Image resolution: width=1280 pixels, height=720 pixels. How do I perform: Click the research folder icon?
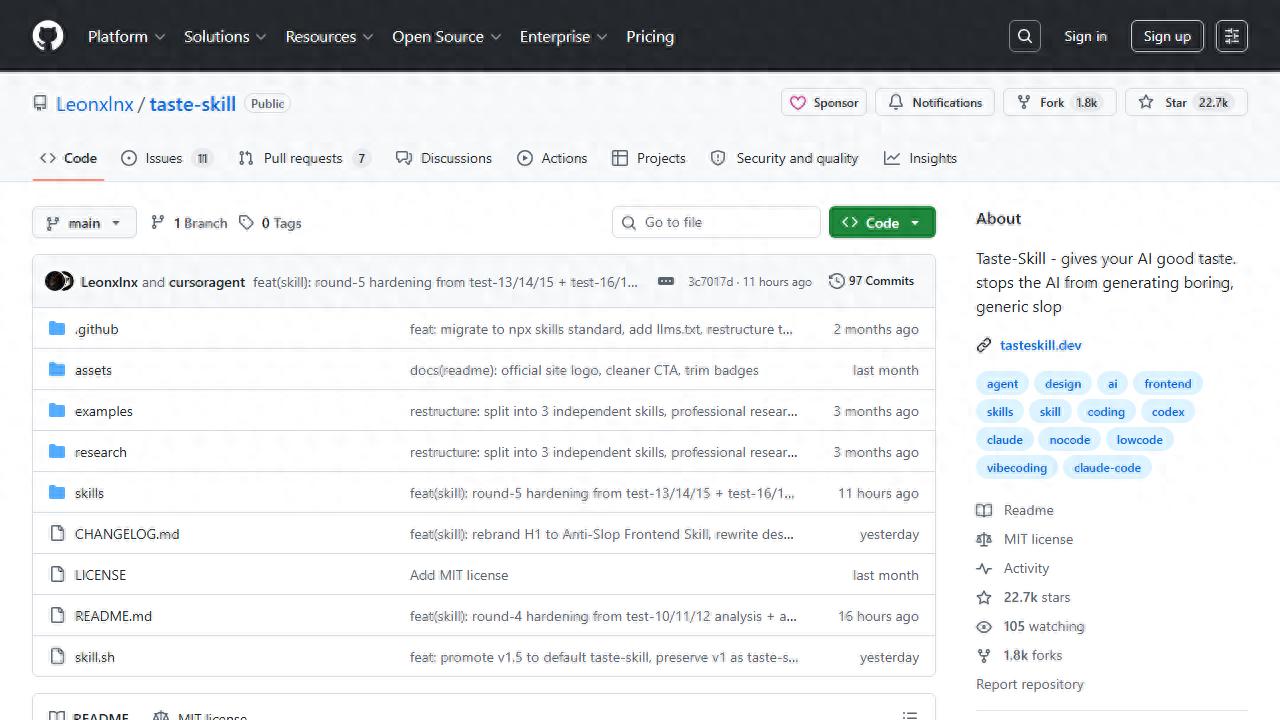tap(57, 452)
